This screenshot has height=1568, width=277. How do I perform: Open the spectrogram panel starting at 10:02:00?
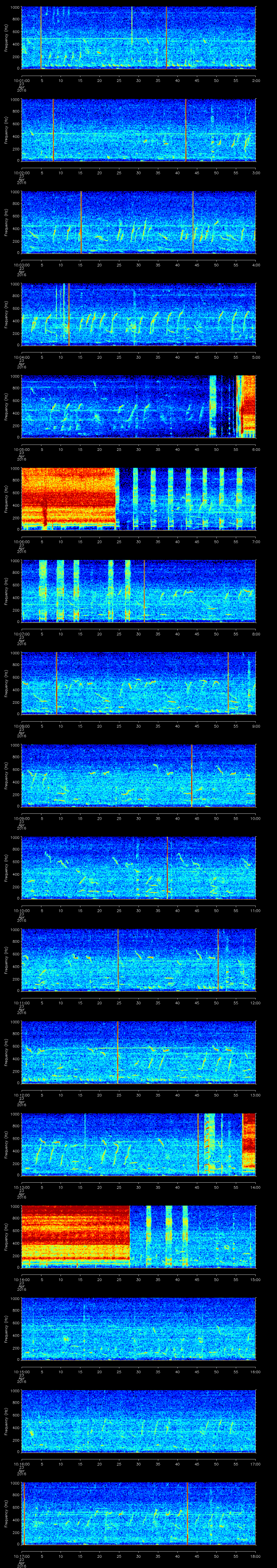tap(138, 130)
